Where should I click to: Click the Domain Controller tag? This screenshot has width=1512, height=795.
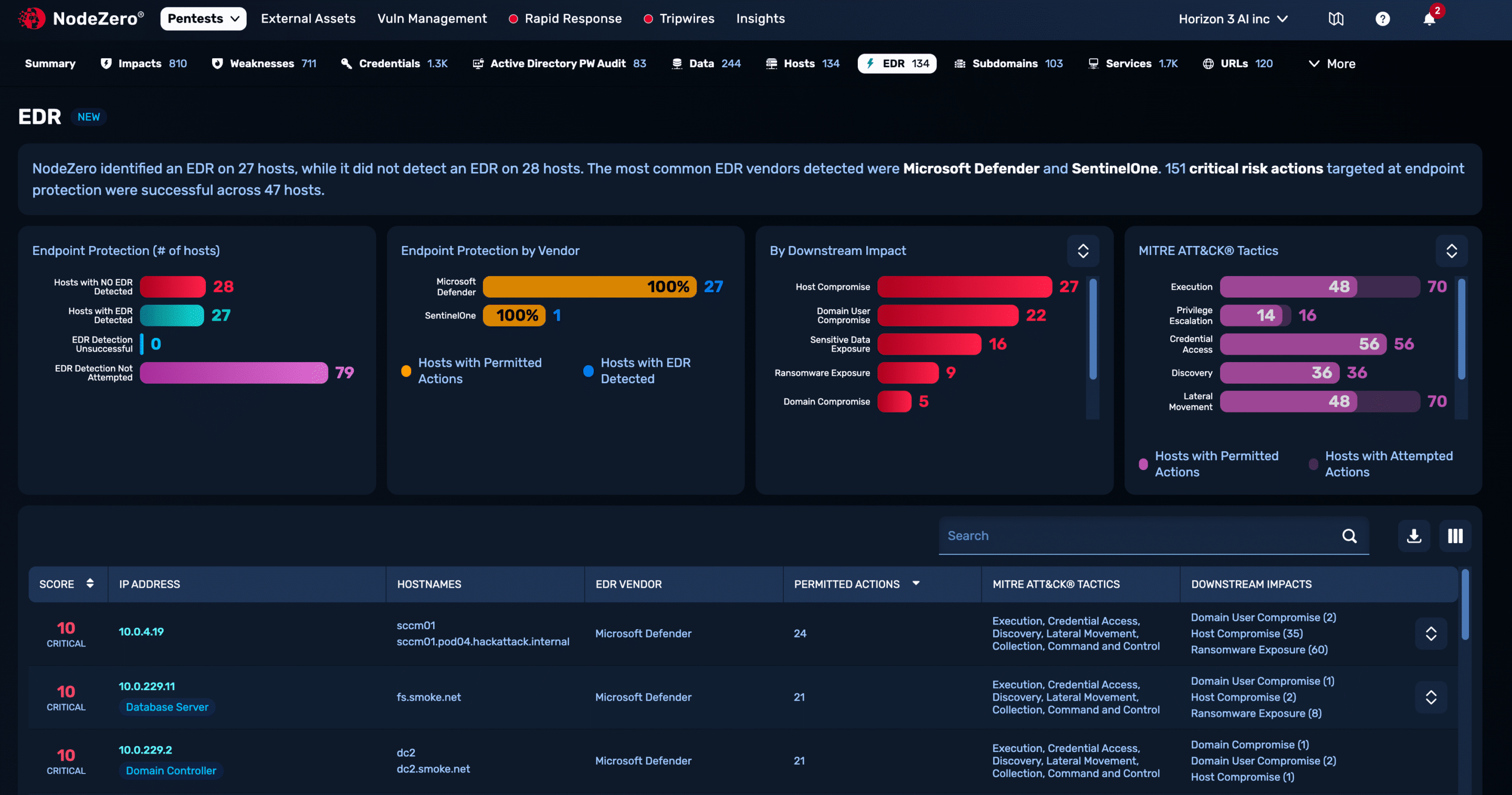point(171,770)
